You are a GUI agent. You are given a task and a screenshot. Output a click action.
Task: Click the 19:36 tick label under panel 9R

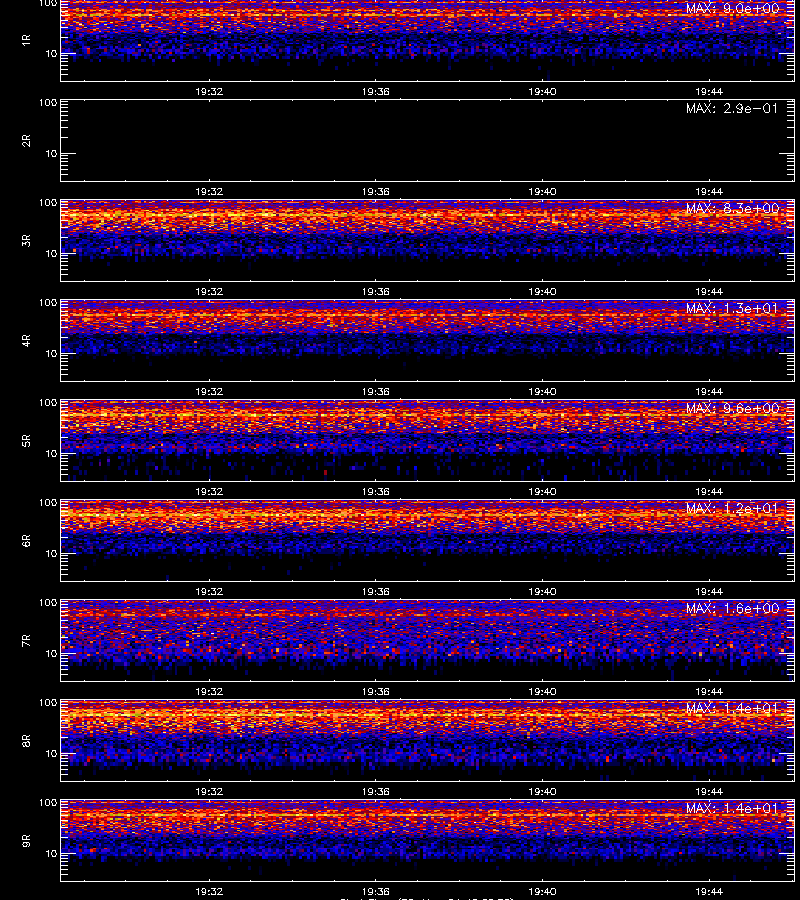click(x=375, y=891)
